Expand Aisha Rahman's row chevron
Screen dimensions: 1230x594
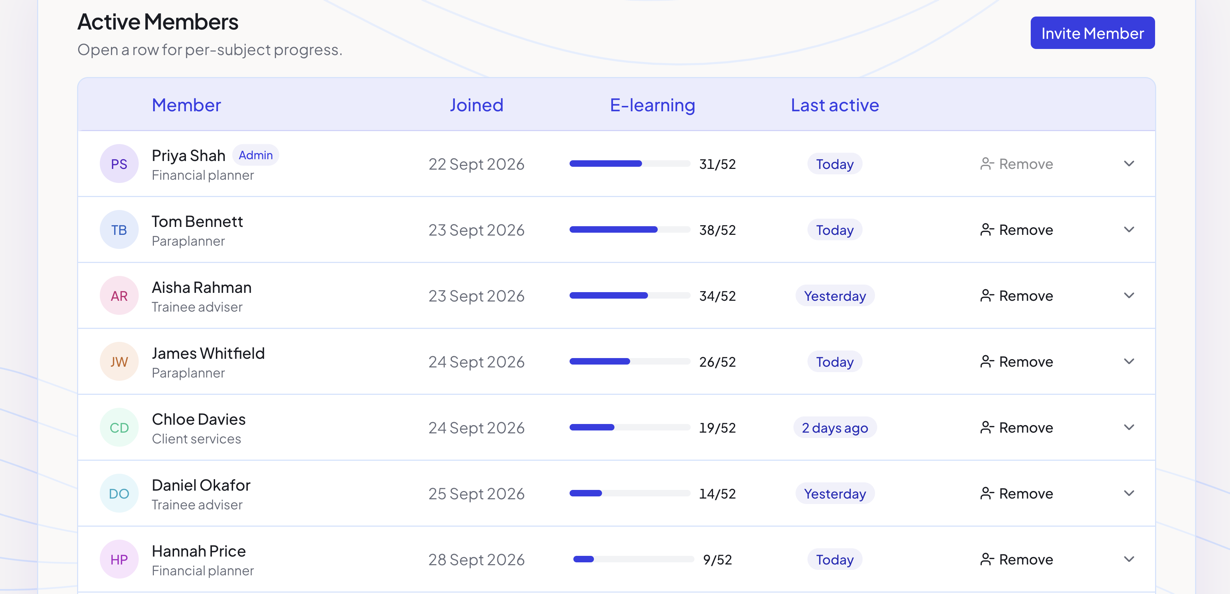pyautogui.click(x=1129, y=296)
